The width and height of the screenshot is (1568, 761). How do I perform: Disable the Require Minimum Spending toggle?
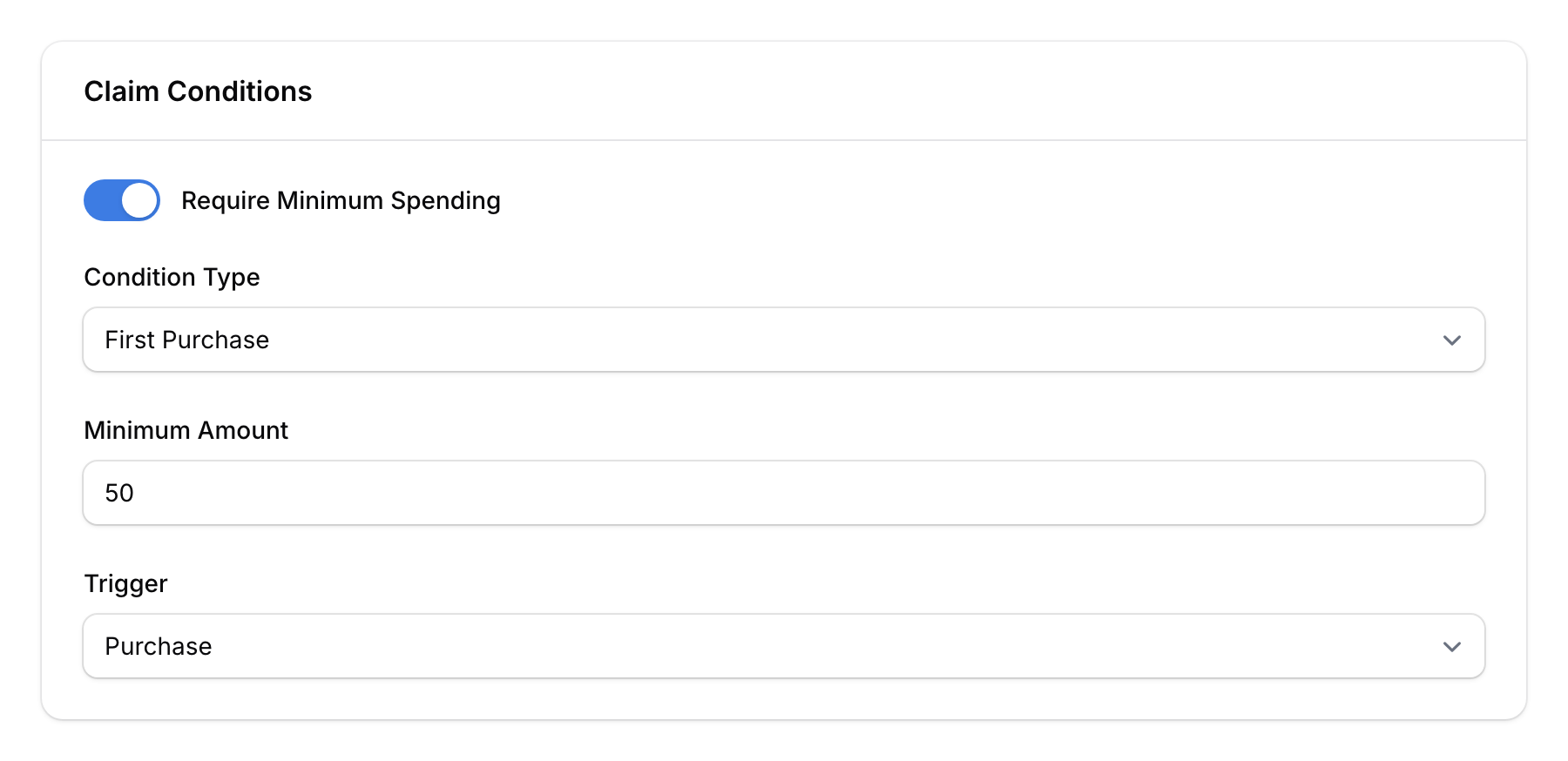(121, 200)
